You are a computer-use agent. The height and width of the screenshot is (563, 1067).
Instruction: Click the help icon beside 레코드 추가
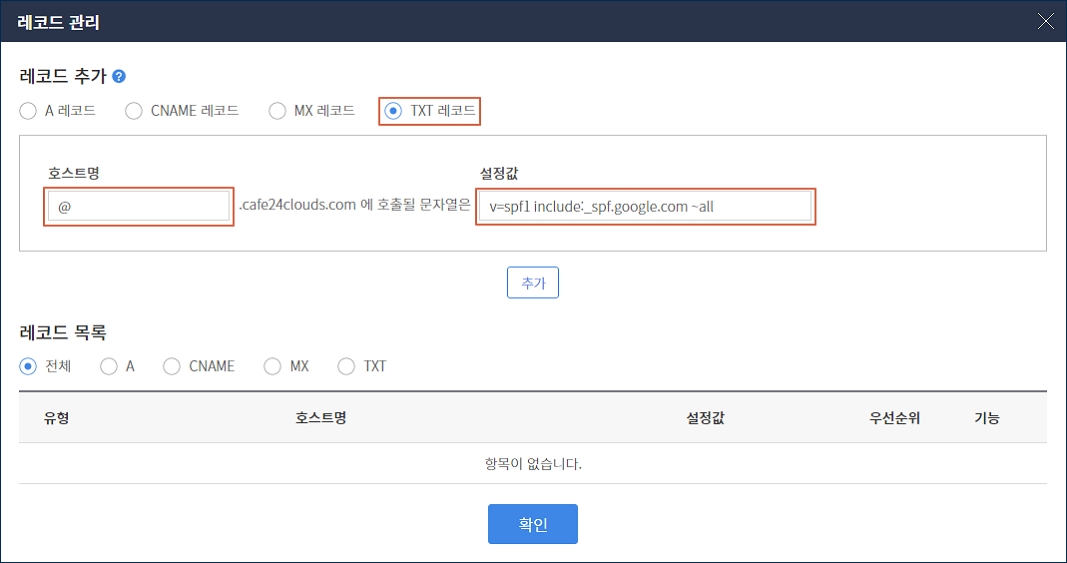tap(119, 76)
